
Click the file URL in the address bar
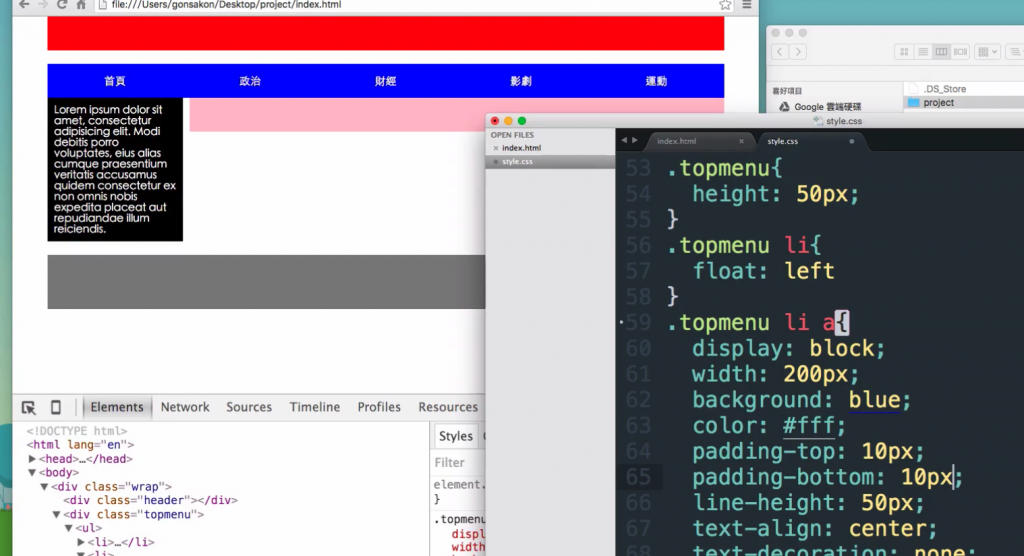pyautogui.click(x=226, y=5)
